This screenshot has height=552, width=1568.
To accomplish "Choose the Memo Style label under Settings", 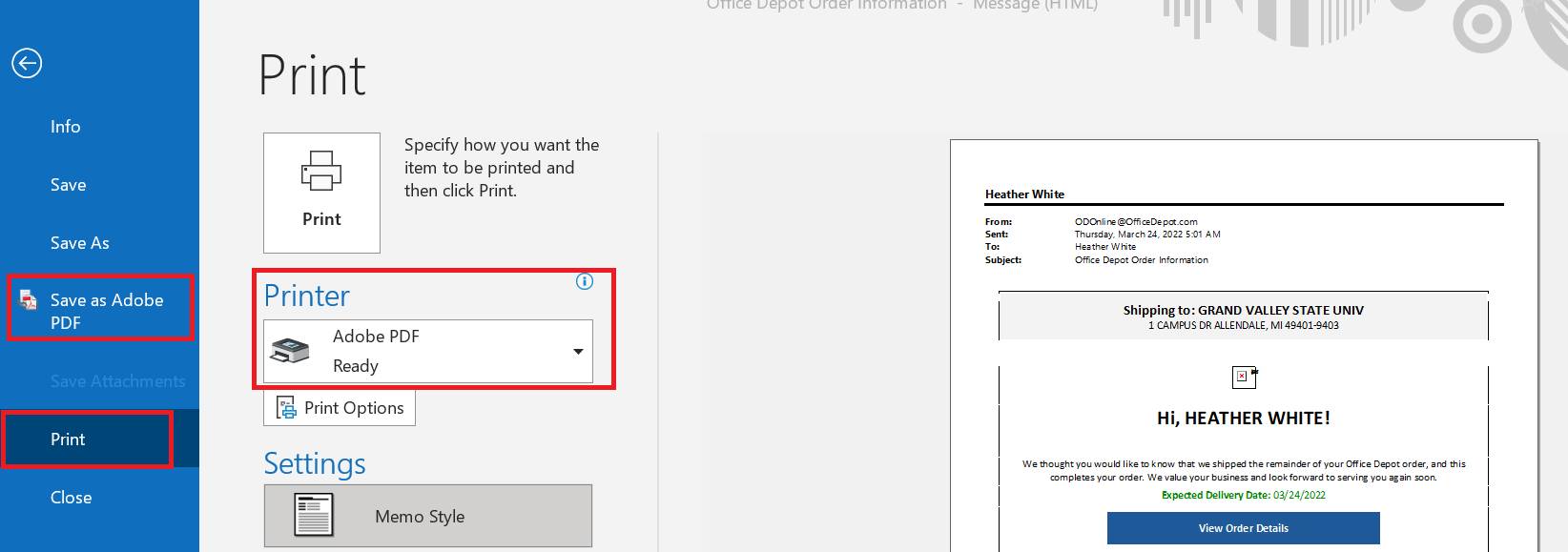I will tap(420, 517).
